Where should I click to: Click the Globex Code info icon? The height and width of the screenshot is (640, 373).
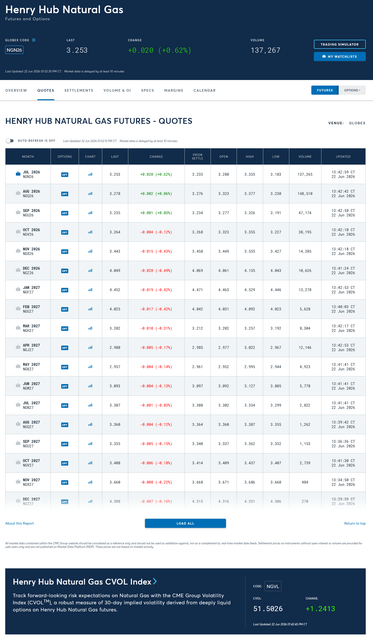pyautogui.click(x=33, y=40)
